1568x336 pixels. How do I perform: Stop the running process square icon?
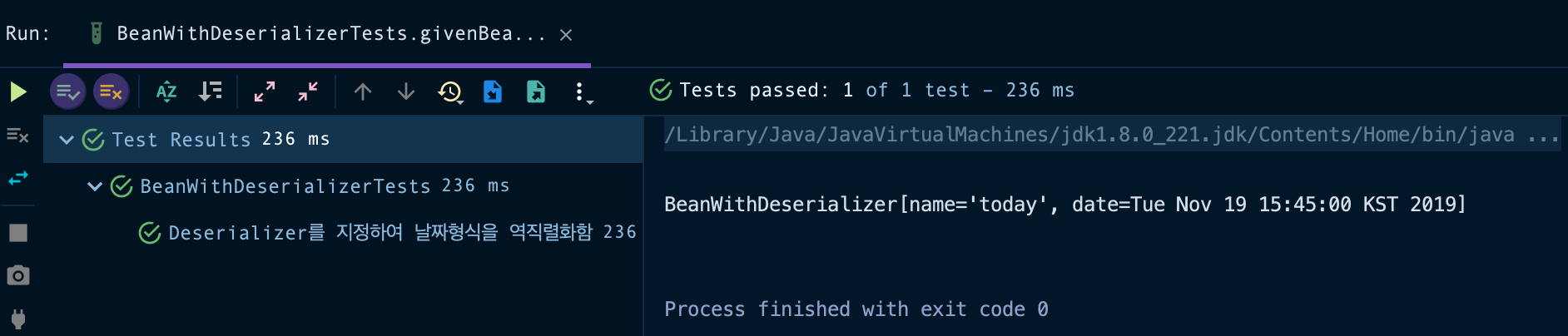pyautogui.click(x=18, y=233)
